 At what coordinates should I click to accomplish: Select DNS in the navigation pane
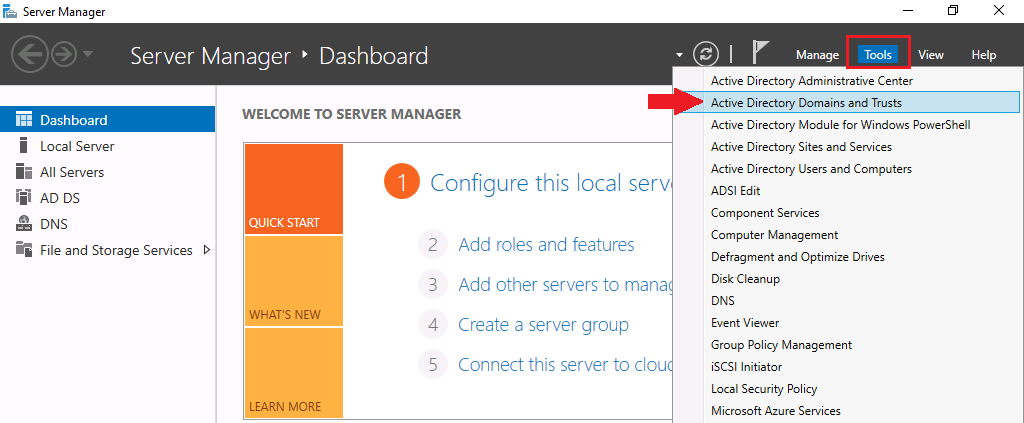[107, 224]
